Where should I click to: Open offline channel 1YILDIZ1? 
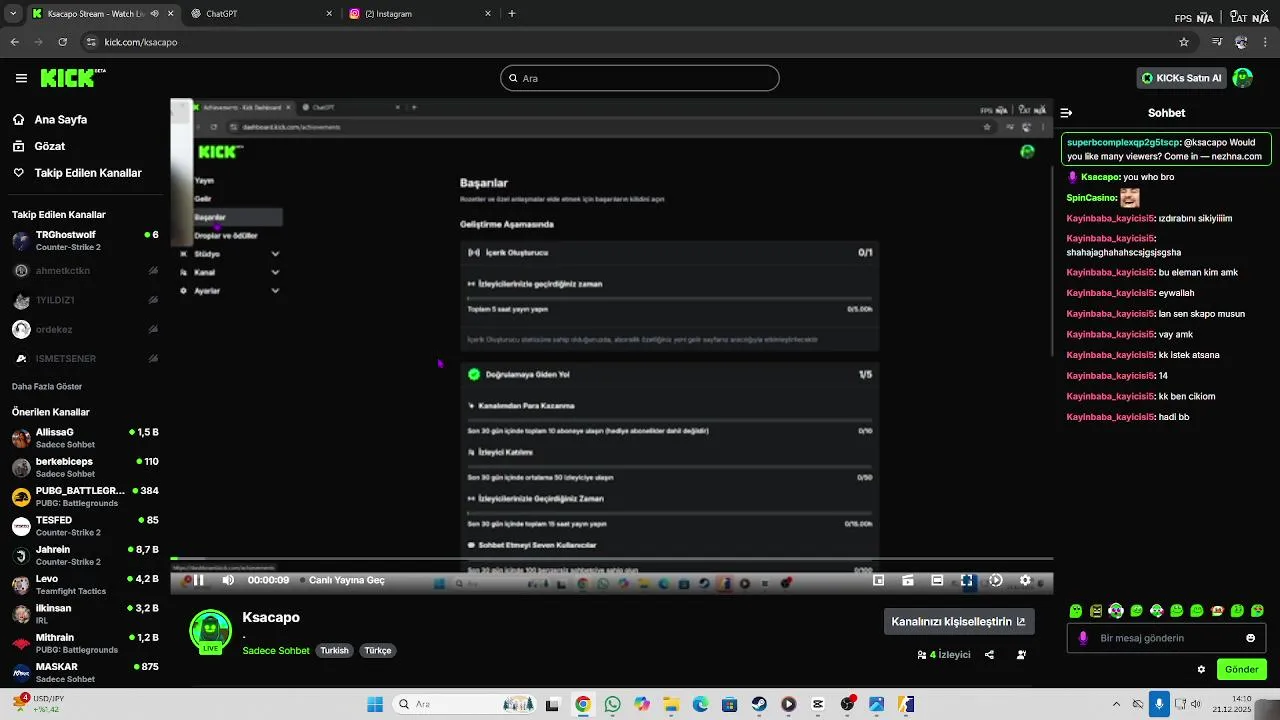(85, 300)
